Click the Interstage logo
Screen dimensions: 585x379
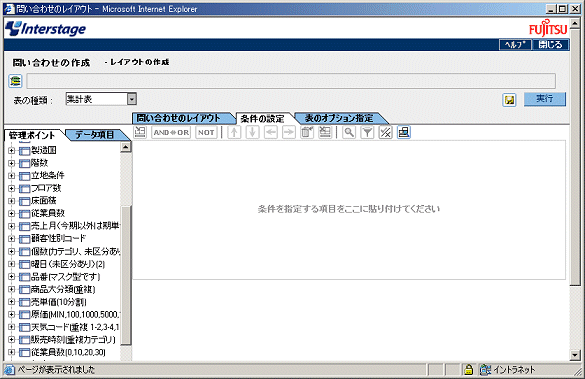point(46,29)
